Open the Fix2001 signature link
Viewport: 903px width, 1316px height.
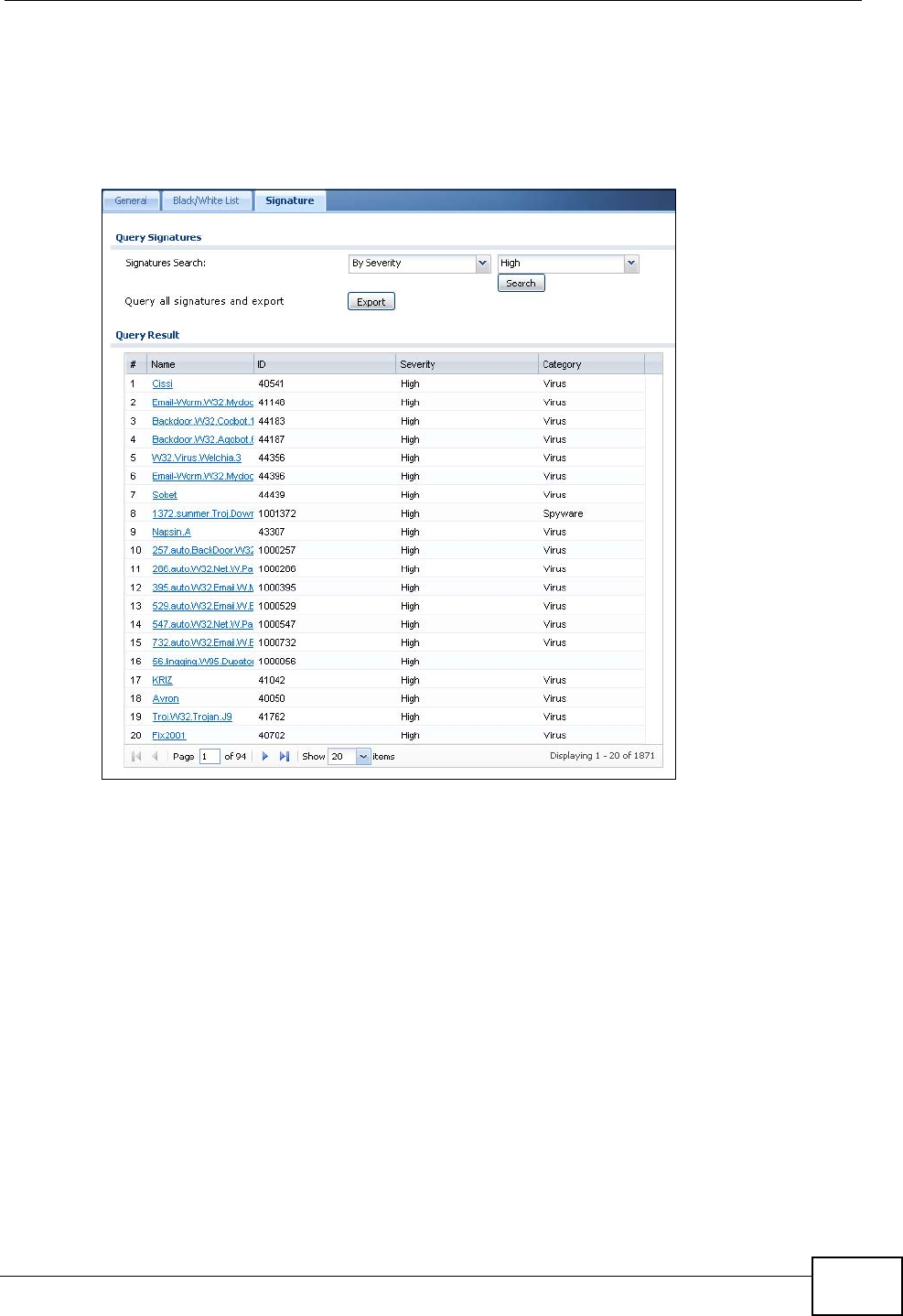tap(169, 735)
